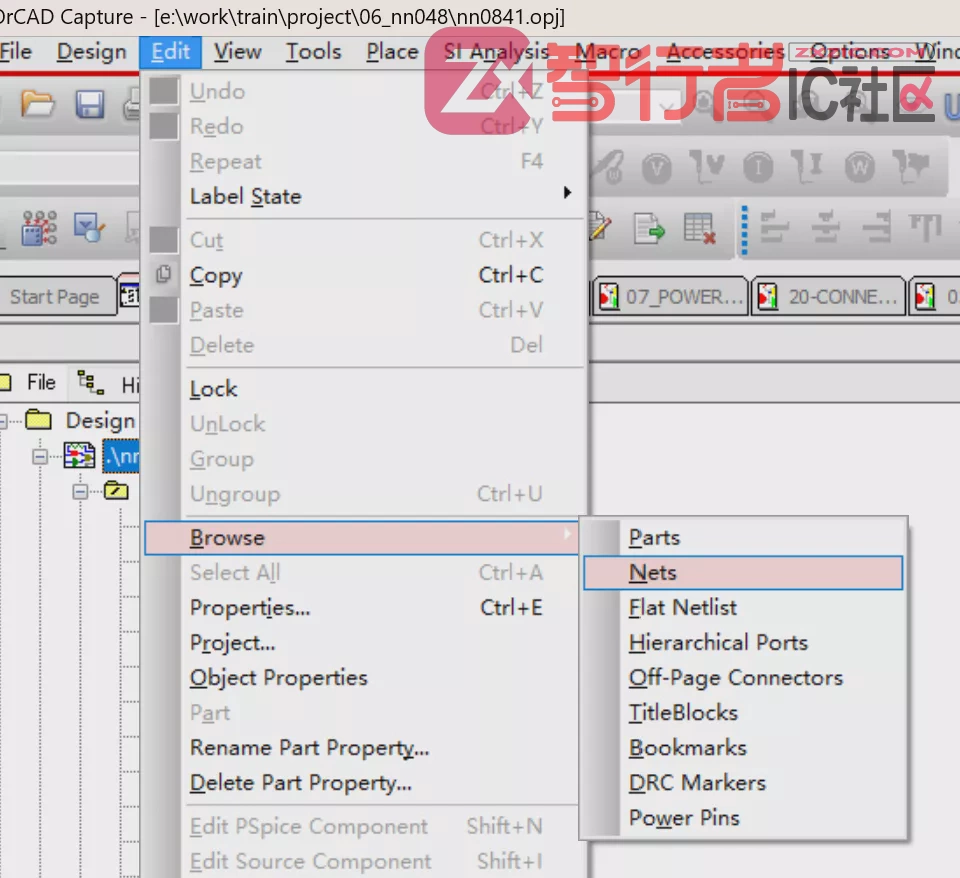The width and height of the screenshot is (960, 878).
Task: Collapse the nn design file tree node
Action: [40, 457]
